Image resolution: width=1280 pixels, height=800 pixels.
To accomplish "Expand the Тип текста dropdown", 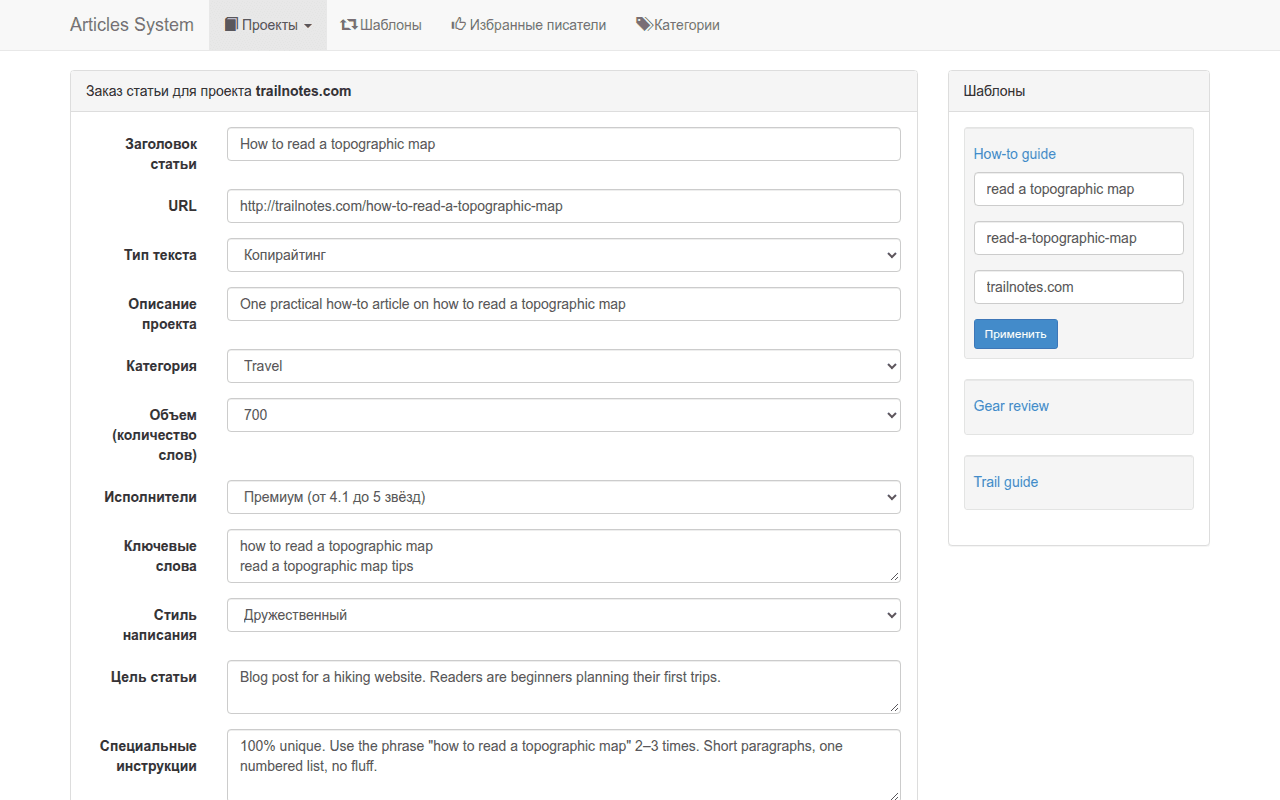I will tap(564, 255).
